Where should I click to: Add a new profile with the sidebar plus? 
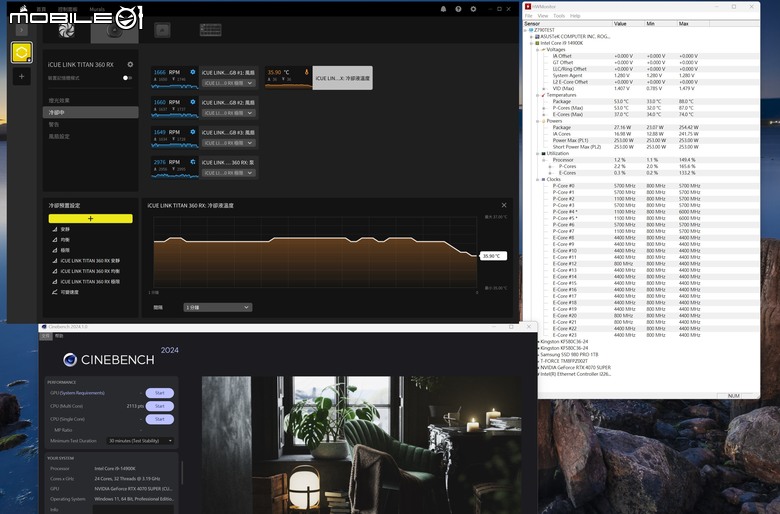coord(21,76)
